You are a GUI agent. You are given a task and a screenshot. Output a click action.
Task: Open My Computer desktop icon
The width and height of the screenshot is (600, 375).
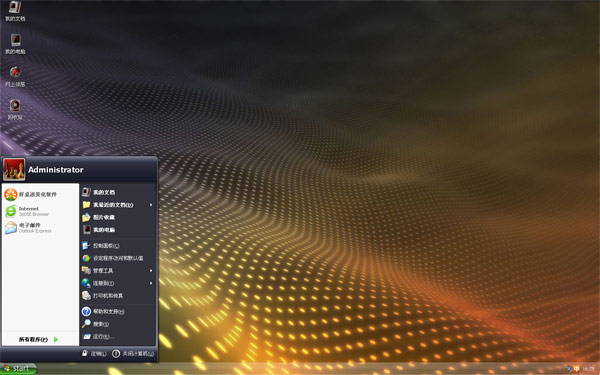[15, 44]
